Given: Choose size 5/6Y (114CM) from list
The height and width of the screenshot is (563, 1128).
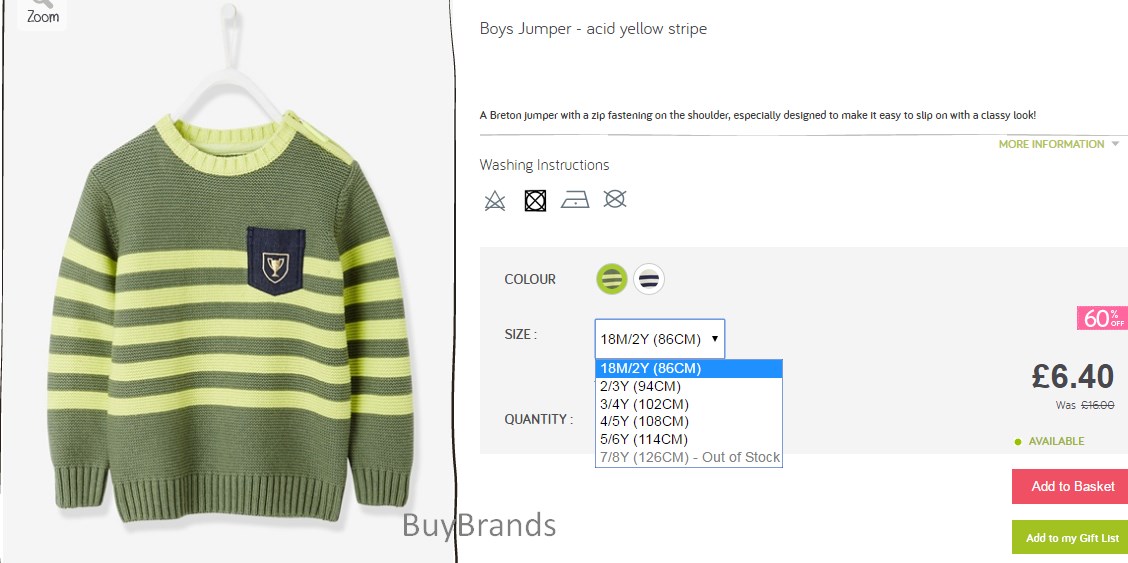Looking at the screenshot, I should click(688, 439).
